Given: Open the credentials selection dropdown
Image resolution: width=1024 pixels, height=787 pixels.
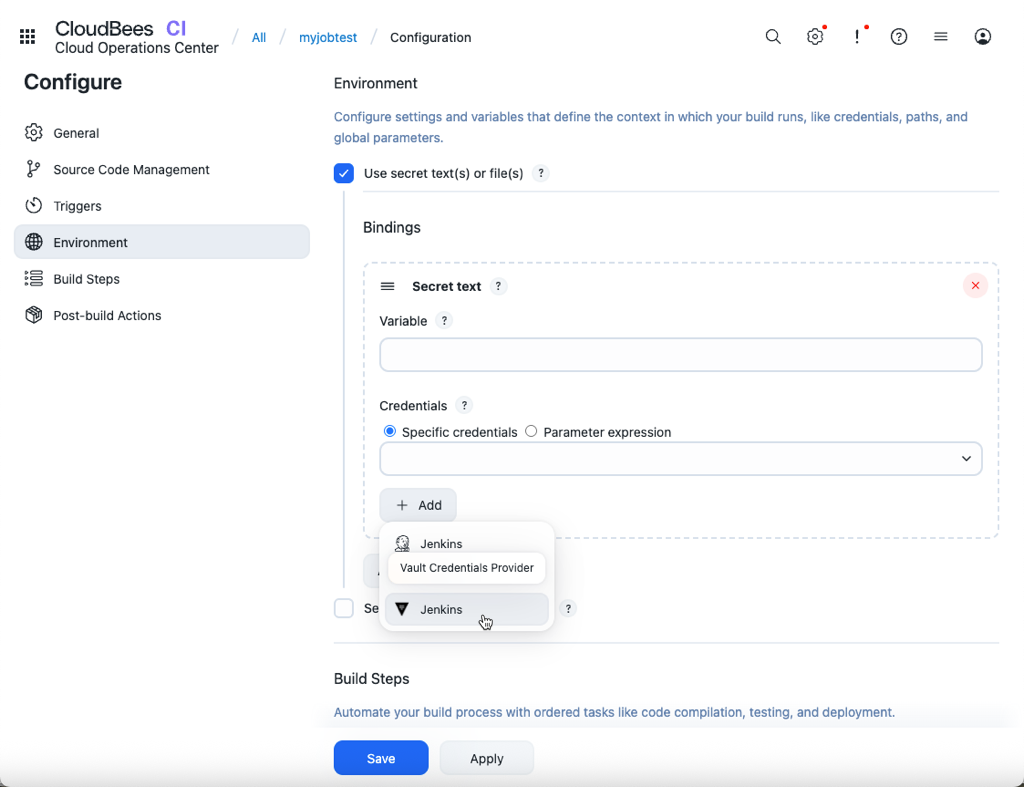Looking at the screenshot, I should (680, 458).
